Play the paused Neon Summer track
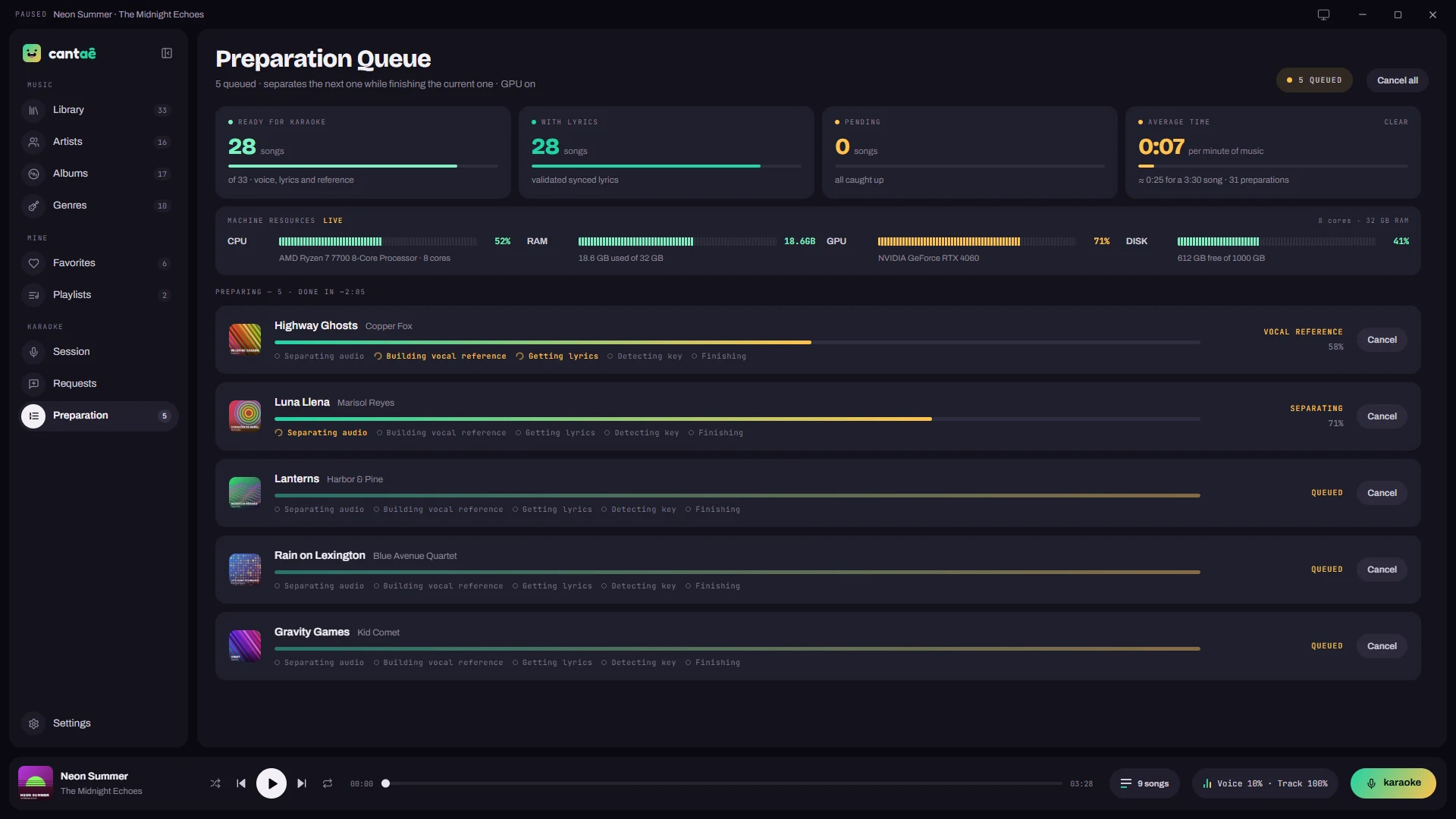Viewport: 1456px width, 819px height. coord(271,783)
